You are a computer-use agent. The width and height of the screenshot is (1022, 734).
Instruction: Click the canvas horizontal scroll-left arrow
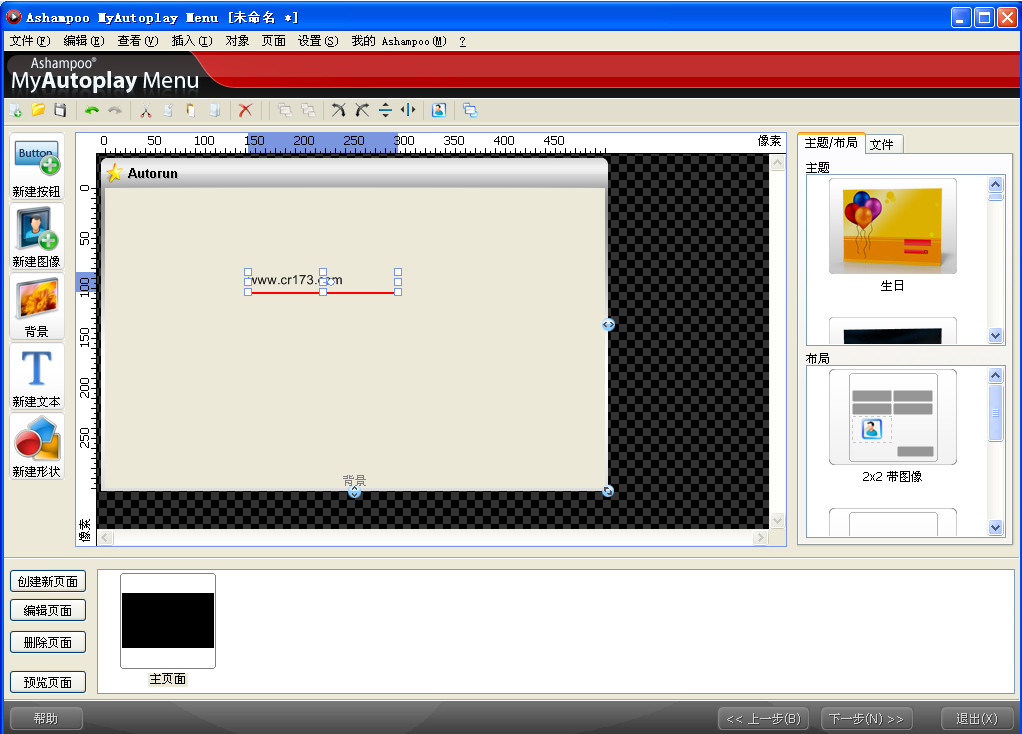(x=105, y=538)
